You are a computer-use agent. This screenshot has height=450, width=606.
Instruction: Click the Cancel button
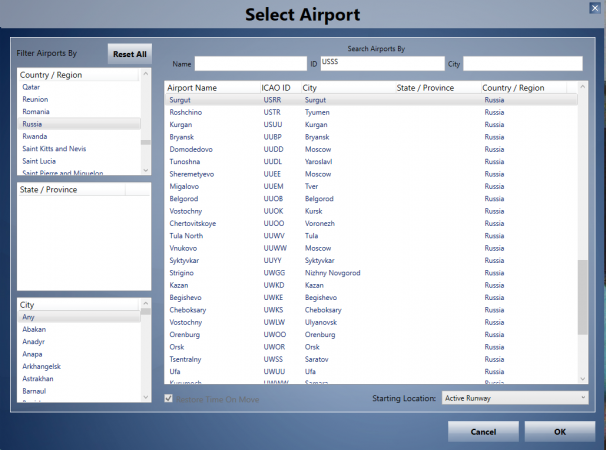pyautogui.click(x=483, y=431)
